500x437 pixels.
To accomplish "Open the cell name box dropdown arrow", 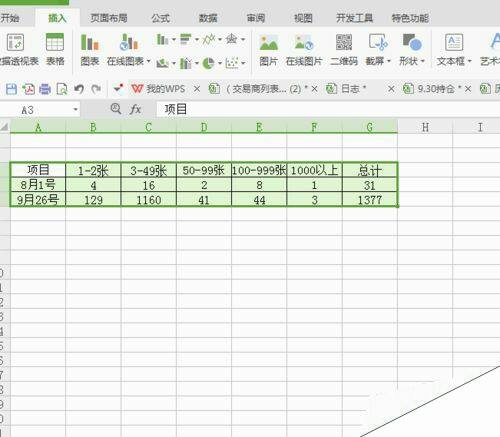I will coord(76,109).
